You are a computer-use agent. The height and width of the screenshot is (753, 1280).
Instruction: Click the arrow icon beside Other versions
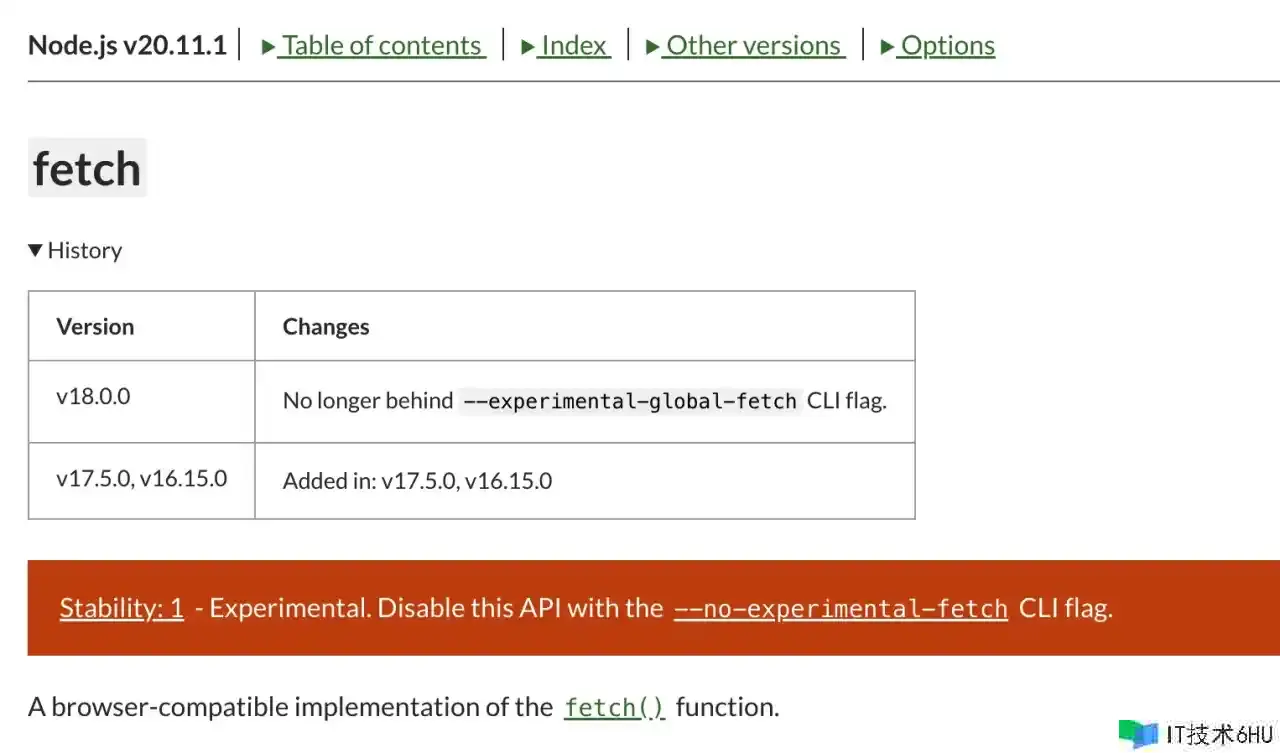point(653,47)
